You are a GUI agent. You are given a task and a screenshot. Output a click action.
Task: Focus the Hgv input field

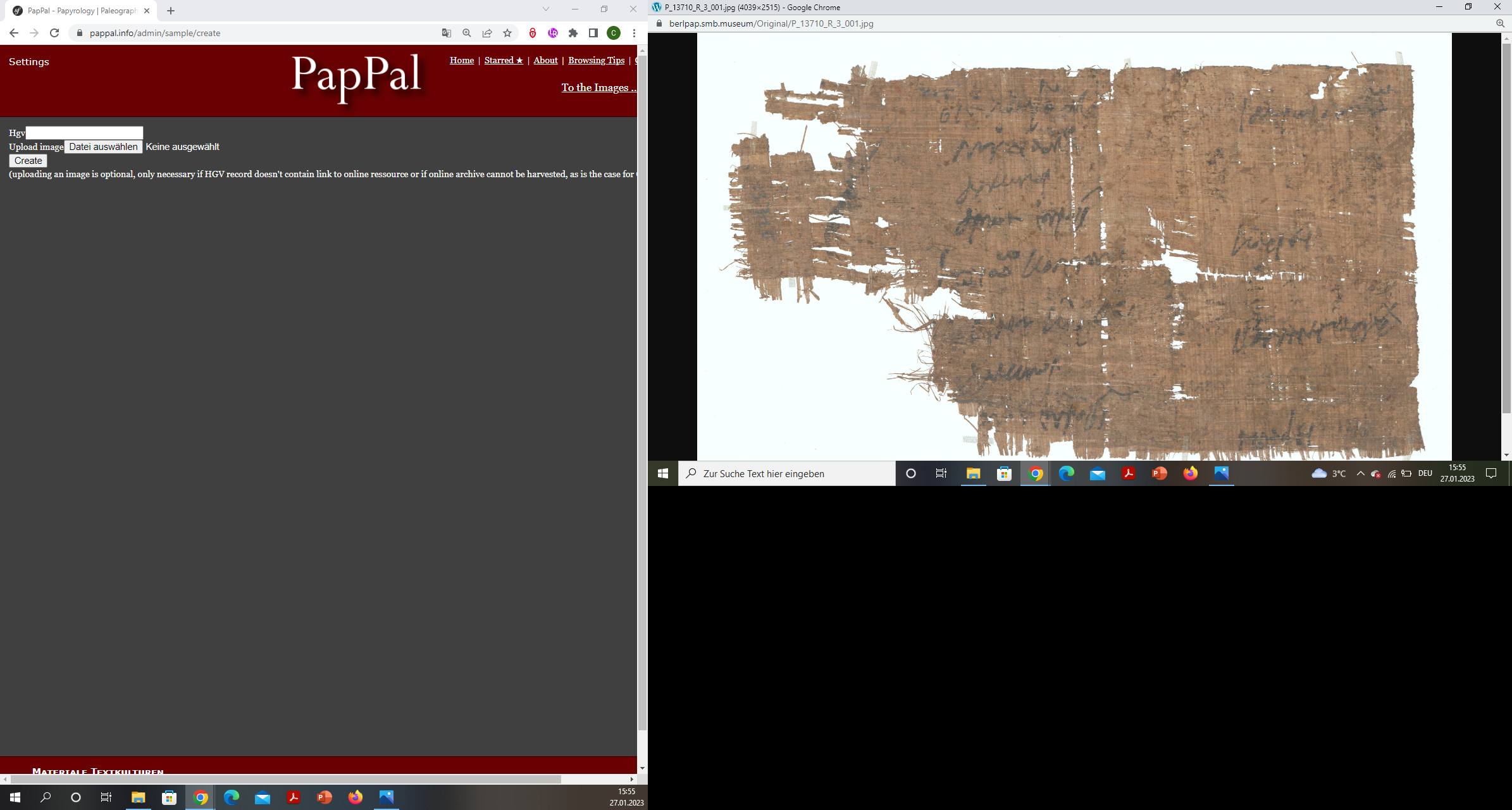pyautogui.click(x=84, y=133)
